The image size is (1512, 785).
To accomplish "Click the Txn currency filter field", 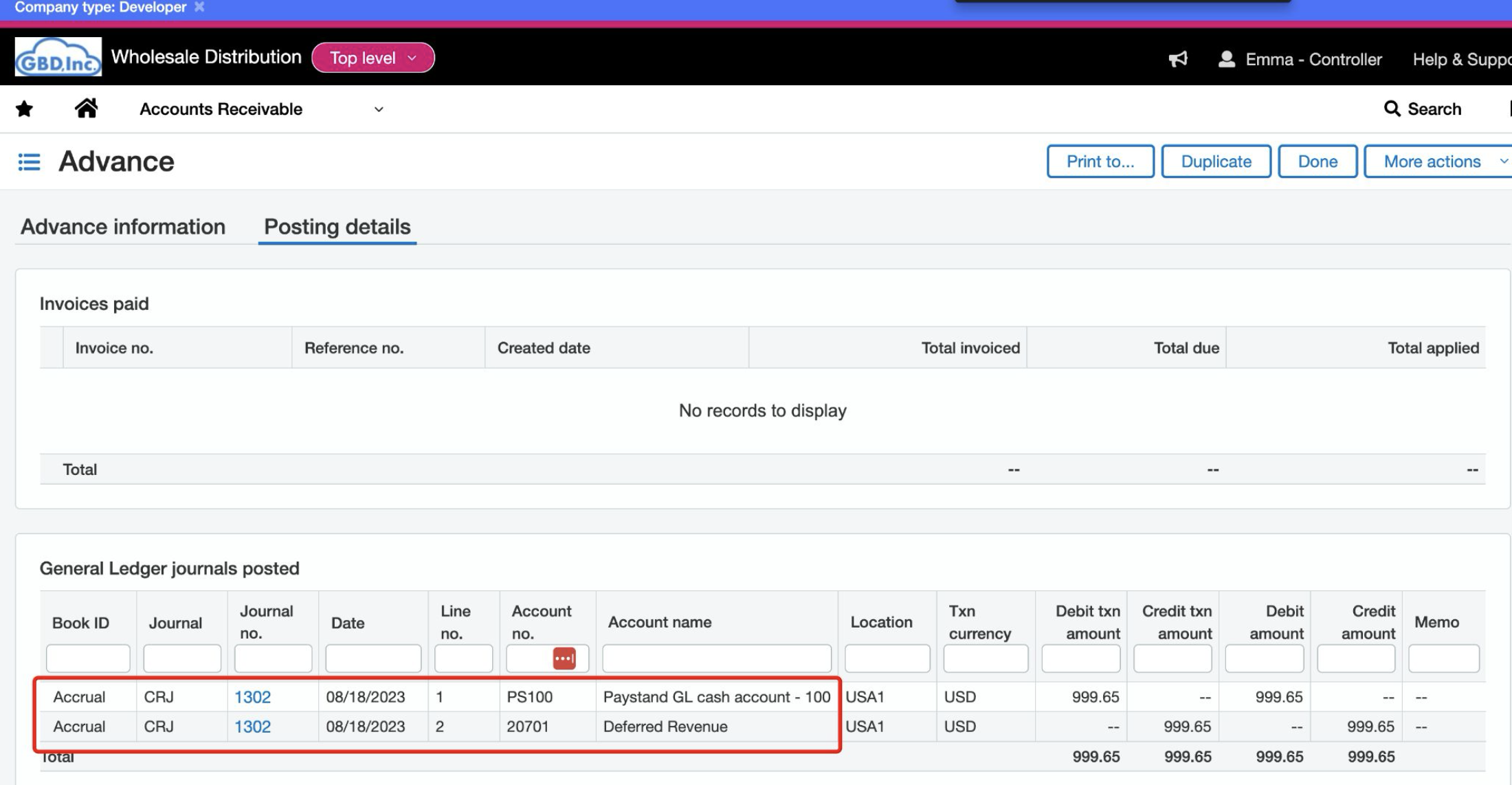I will coord(986,659).
